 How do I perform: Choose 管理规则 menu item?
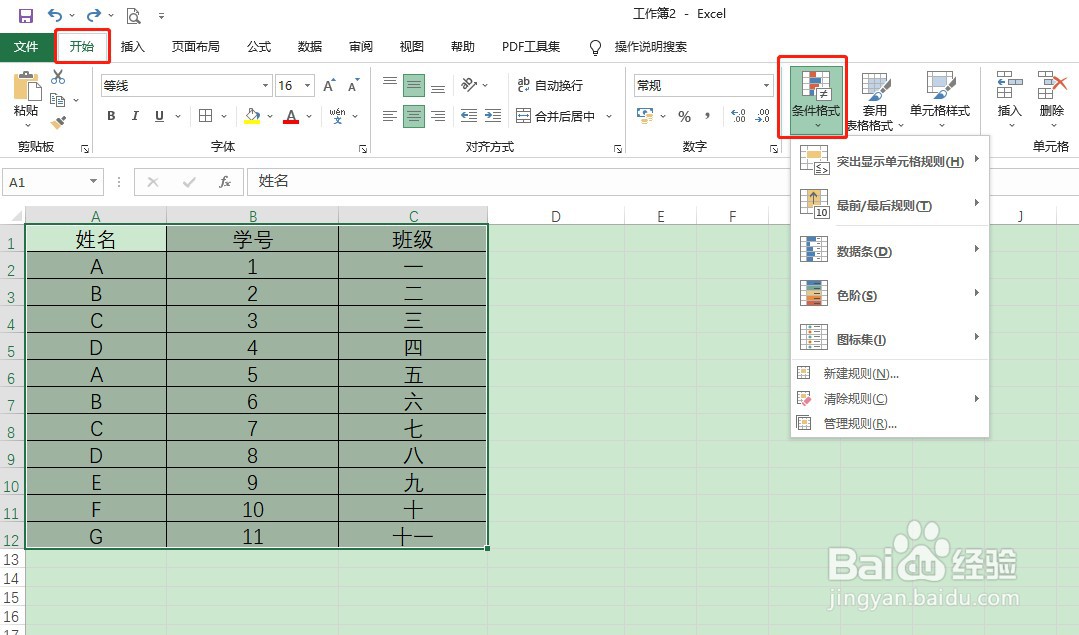click(890, 423)
